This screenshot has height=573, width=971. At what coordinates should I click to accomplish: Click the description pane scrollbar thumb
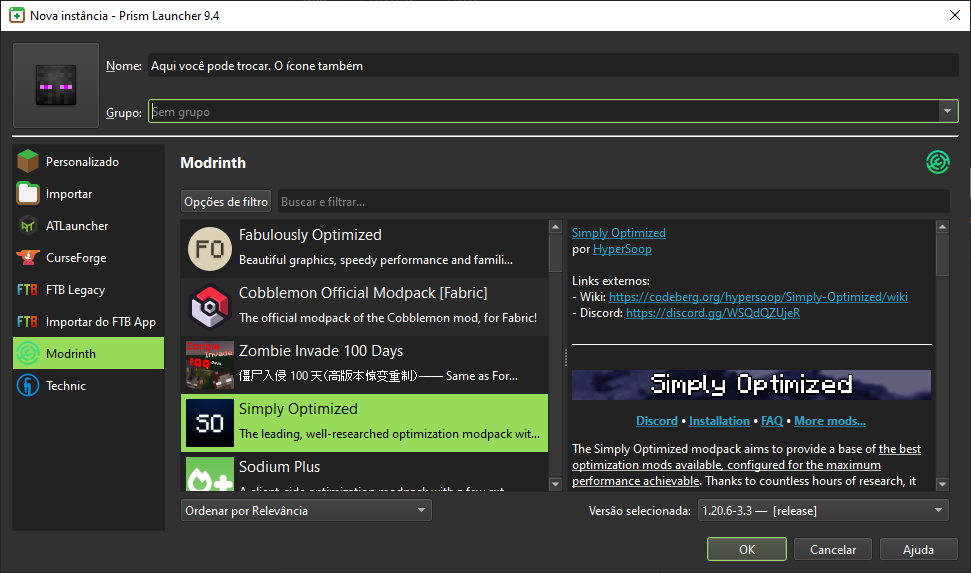(942, 255)
